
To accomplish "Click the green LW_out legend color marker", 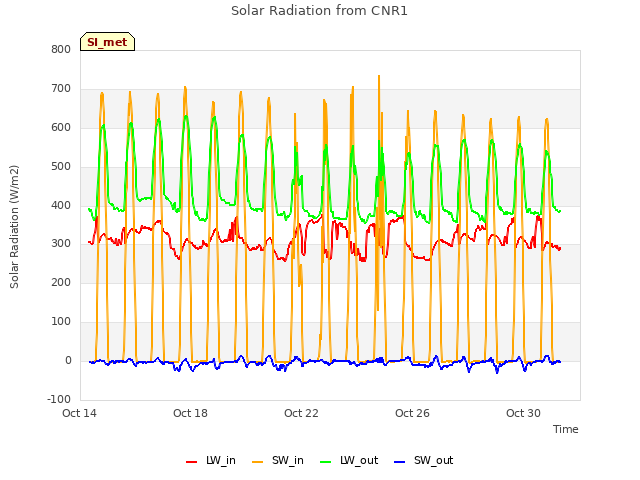I will 326,462.
